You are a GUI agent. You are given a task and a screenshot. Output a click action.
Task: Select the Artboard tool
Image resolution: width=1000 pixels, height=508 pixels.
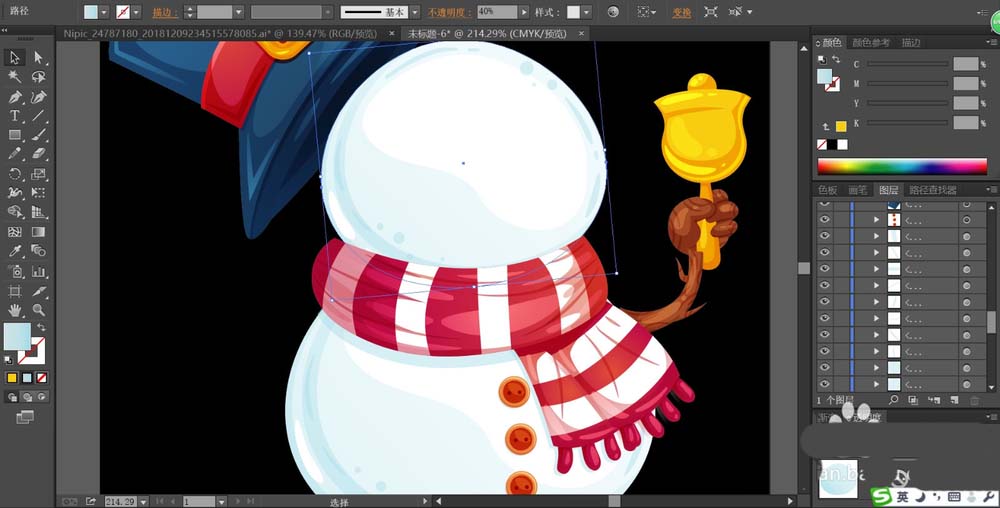click(x=15, y=291)
